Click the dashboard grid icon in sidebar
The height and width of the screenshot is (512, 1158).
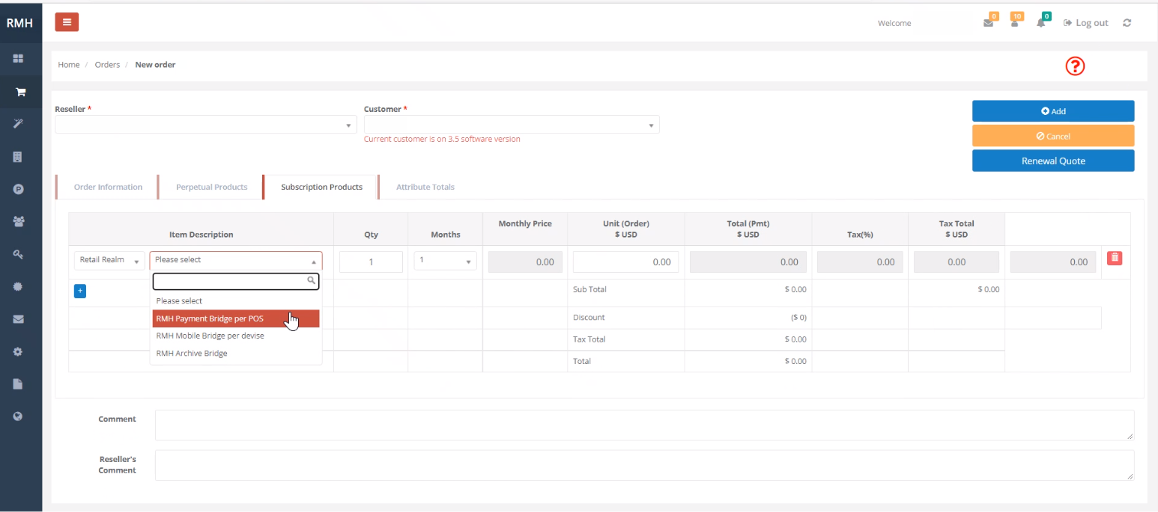point(19,59)
